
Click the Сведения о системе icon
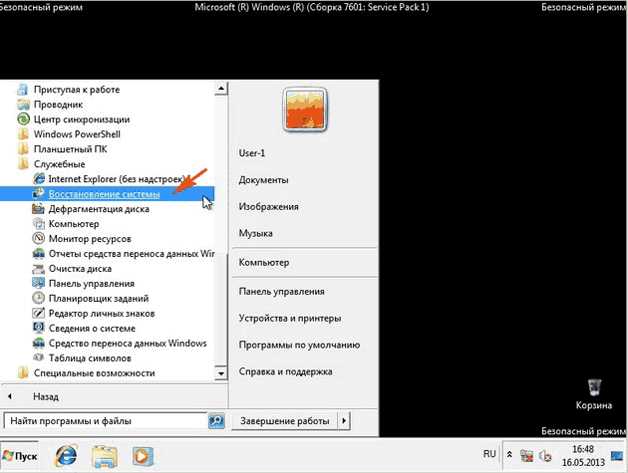click(38, 328)
